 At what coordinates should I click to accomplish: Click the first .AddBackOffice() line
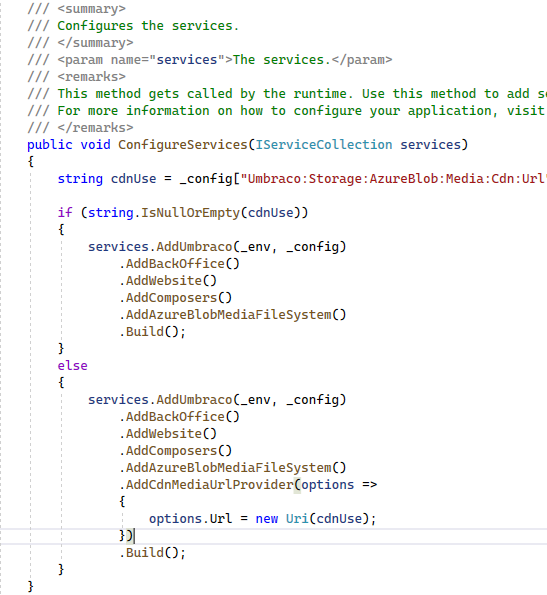(179, 264)
